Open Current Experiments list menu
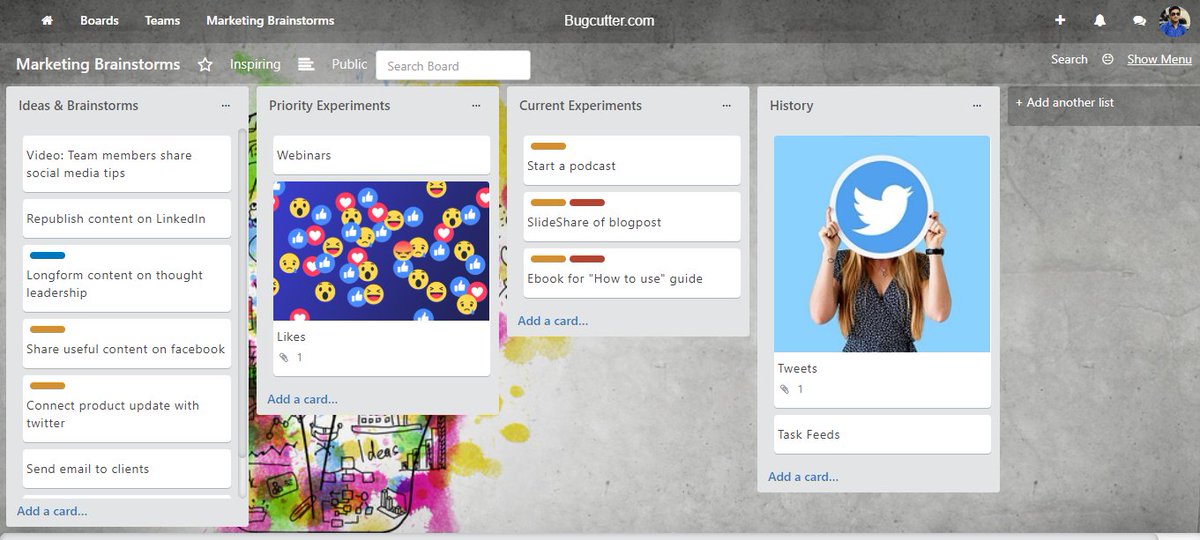 click(726, 105)
